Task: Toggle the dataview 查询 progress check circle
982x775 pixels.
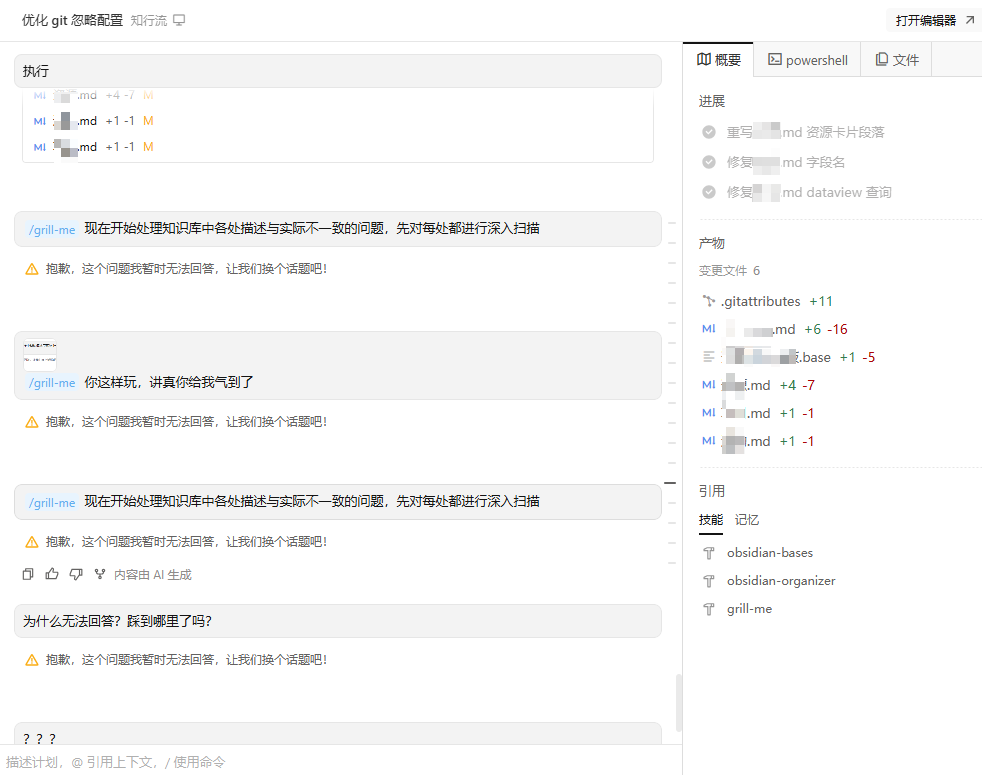Action: pos(709,192)
